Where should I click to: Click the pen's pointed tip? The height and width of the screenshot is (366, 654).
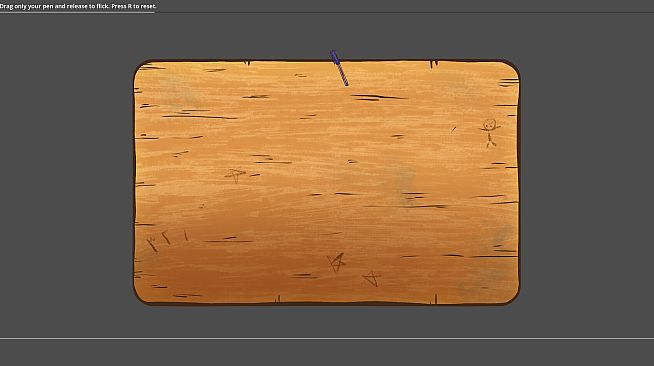point(346,84)
